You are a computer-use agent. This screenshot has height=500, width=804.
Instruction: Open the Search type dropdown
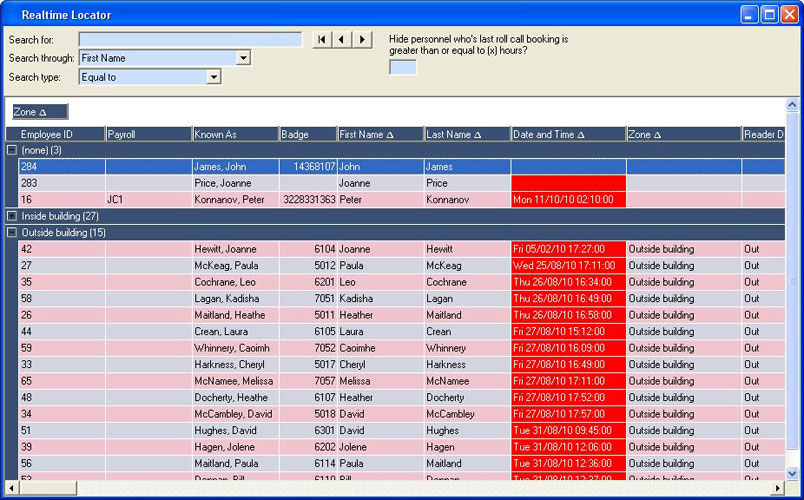tap(213, 76)
